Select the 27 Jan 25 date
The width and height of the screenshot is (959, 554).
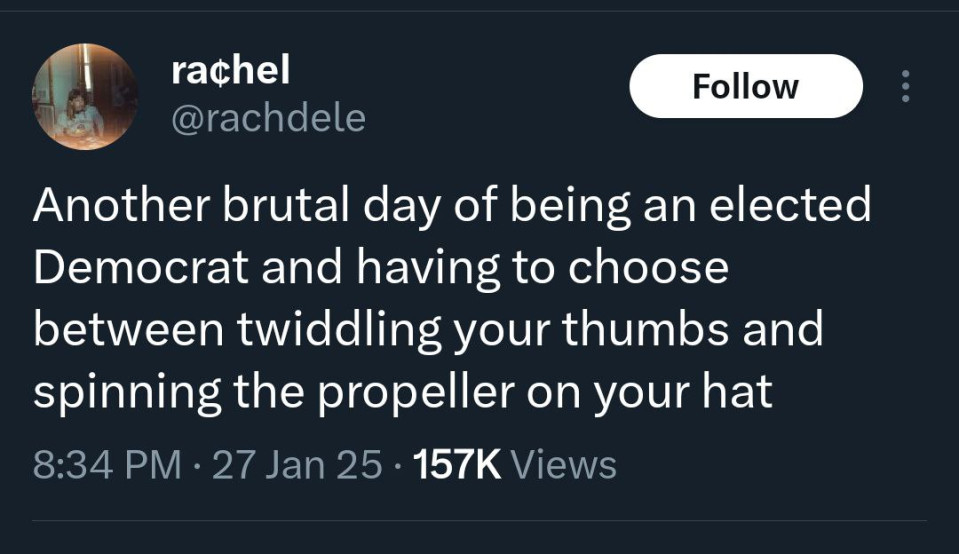[297, 464]
